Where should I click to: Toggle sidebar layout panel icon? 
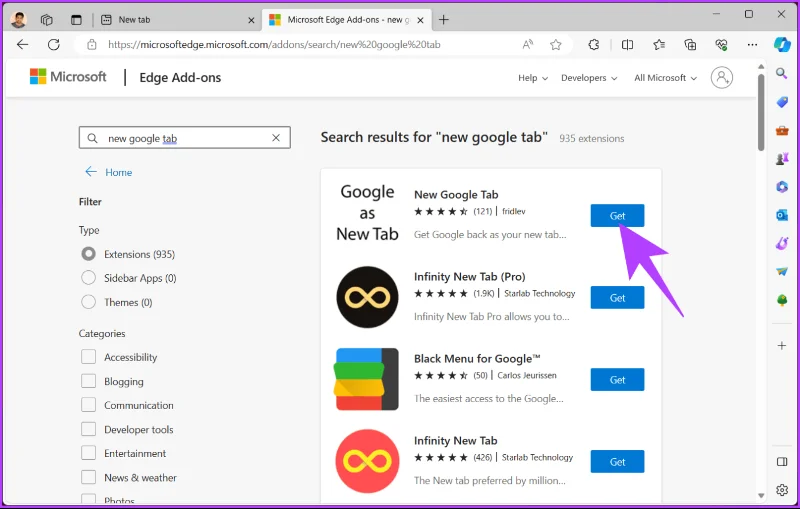click(782, 462)
